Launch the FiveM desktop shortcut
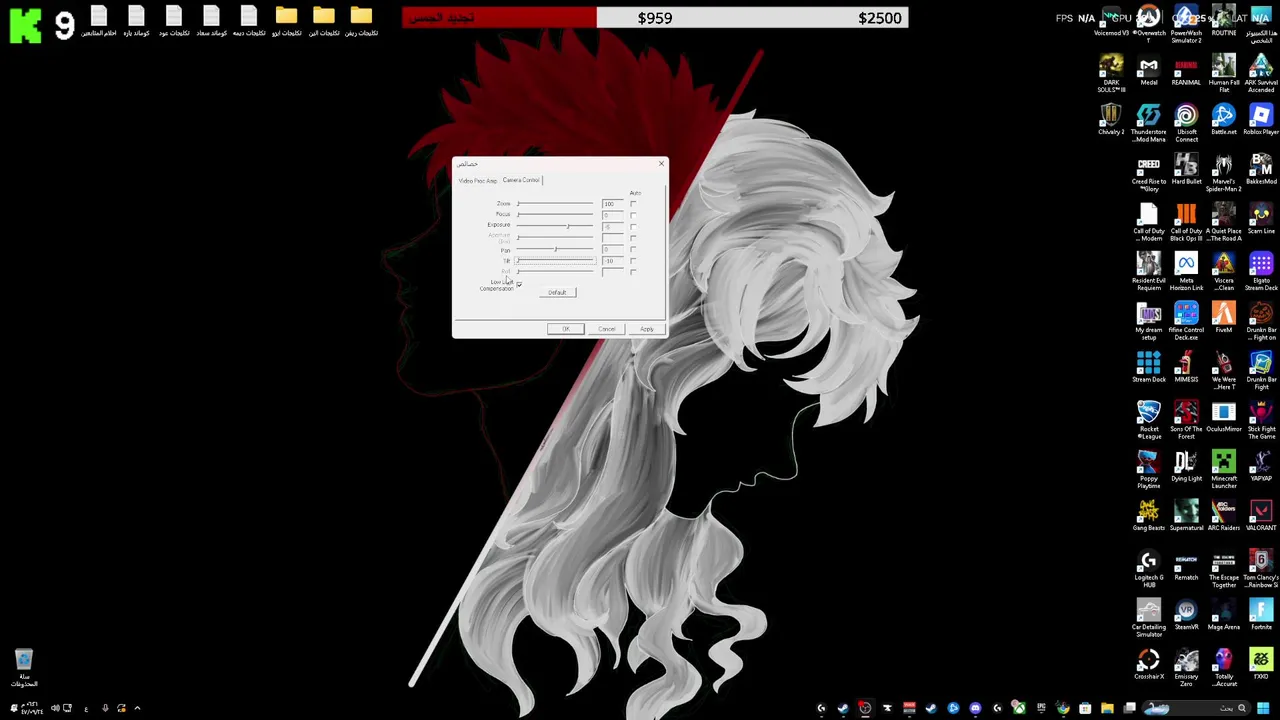 1223,318
